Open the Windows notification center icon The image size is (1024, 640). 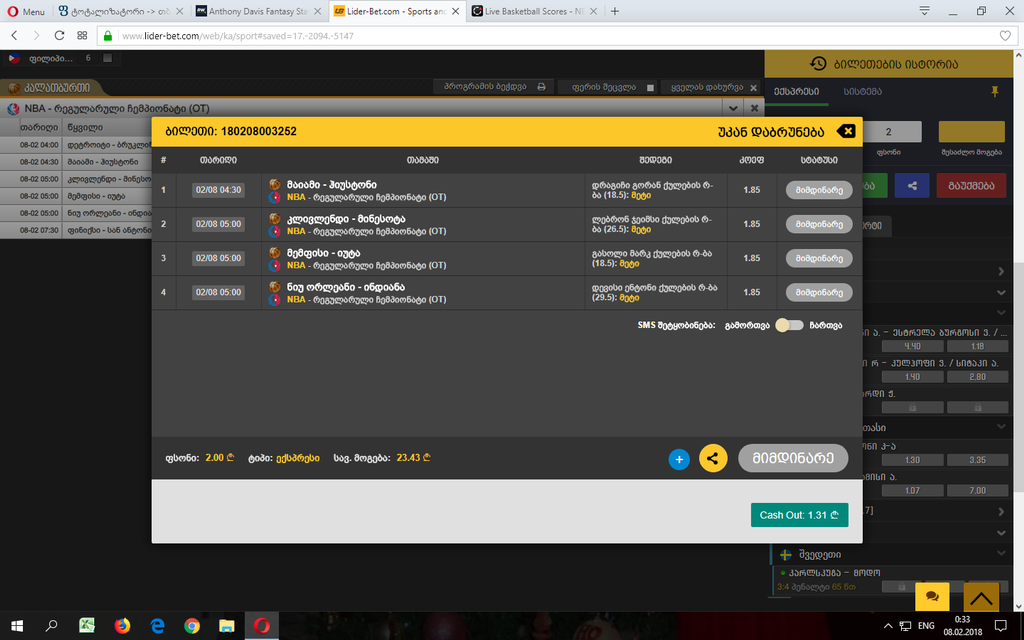pyautogui.click(x=1000, y=626)
